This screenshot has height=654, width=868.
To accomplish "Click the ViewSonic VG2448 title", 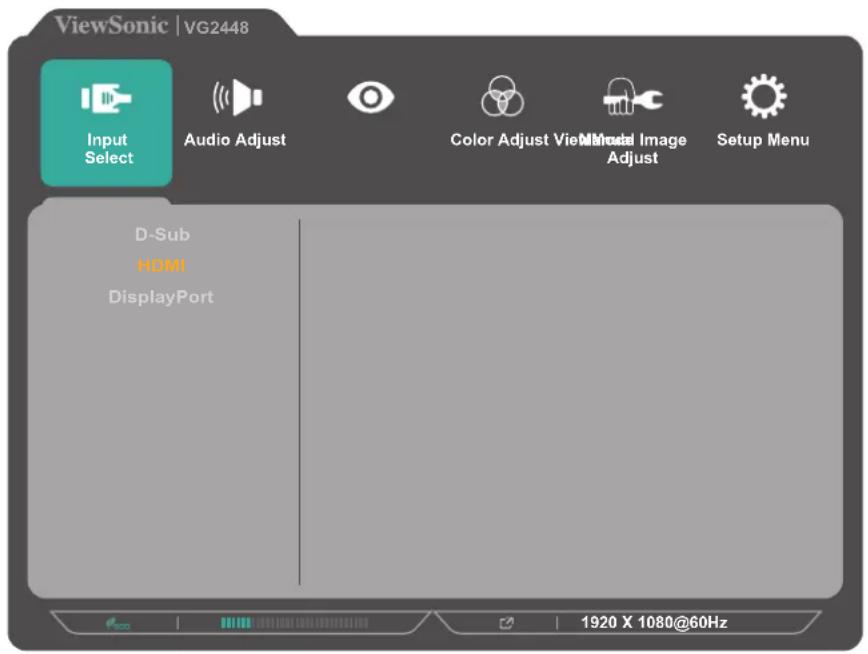I will click(152, 25).
